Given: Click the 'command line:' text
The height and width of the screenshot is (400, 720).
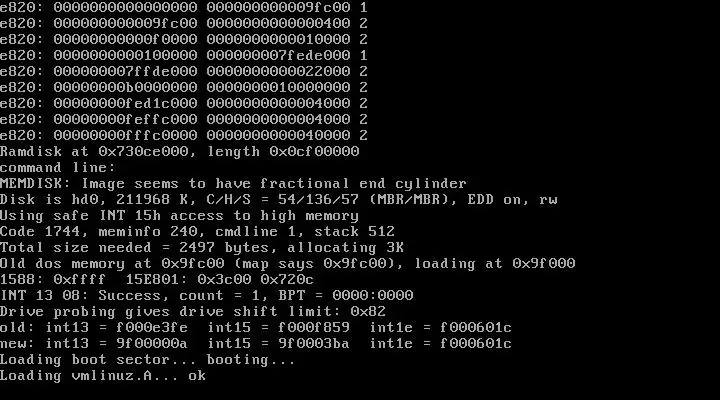Looking at the screenshot, I should coord(57,167).
